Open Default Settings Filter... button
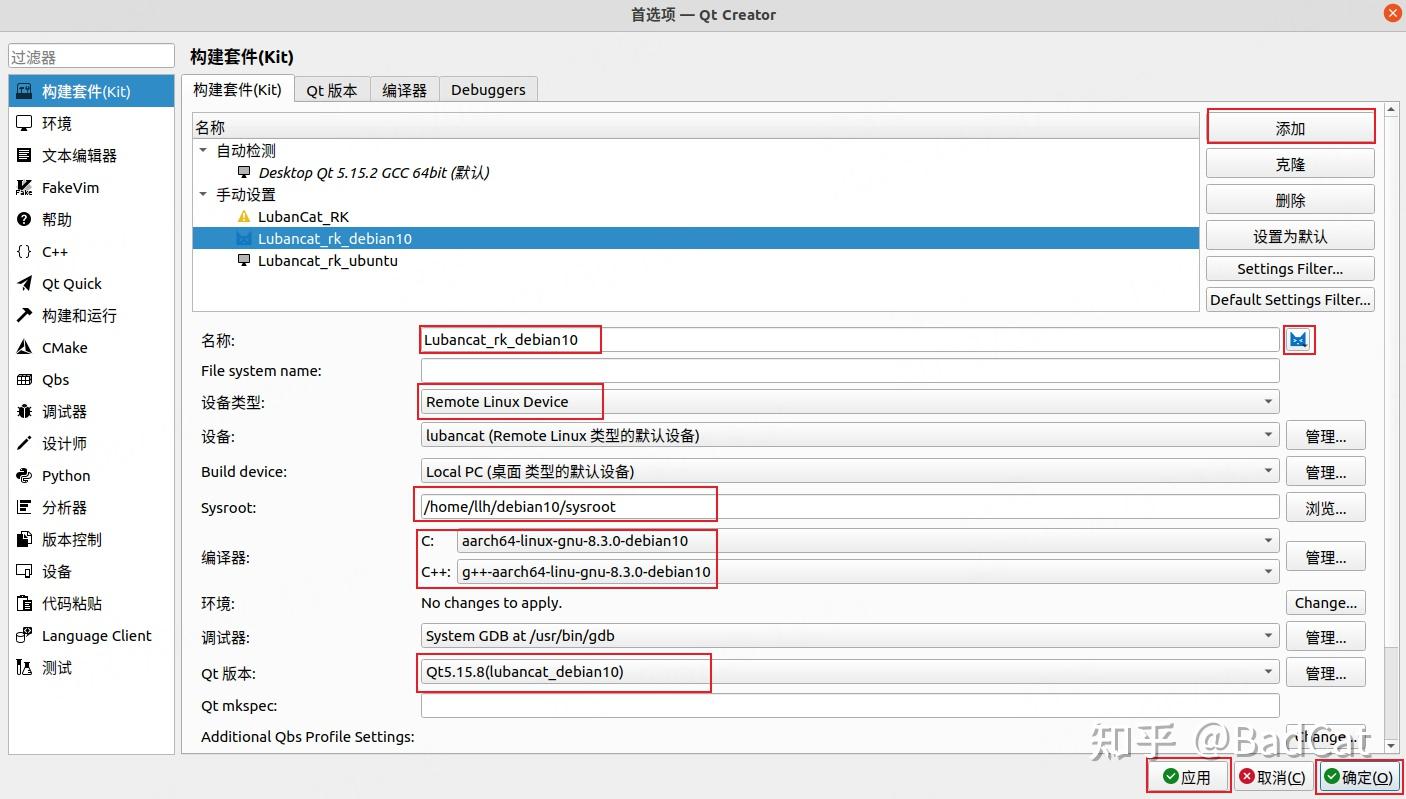 [x=1290, y=300]
